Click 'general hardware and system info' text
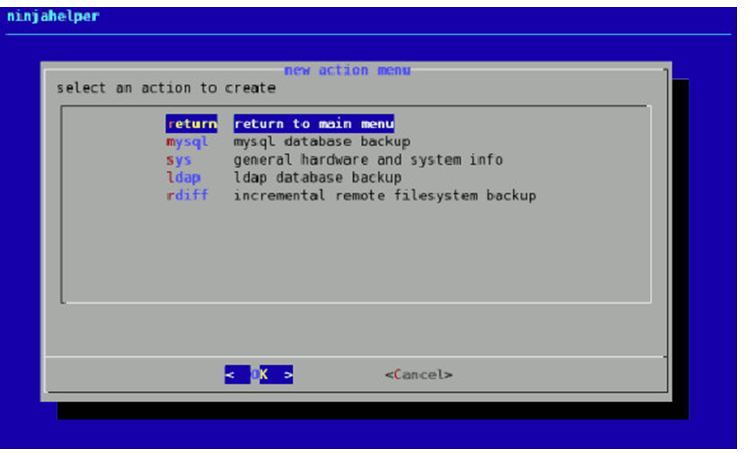Screen dimensions: 749x453 click(368, 160)
